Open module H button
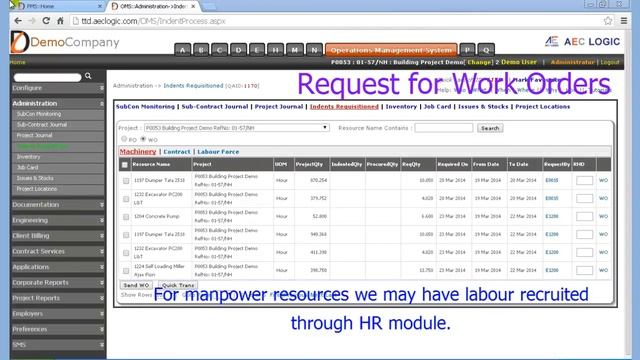 pos(276,50)
